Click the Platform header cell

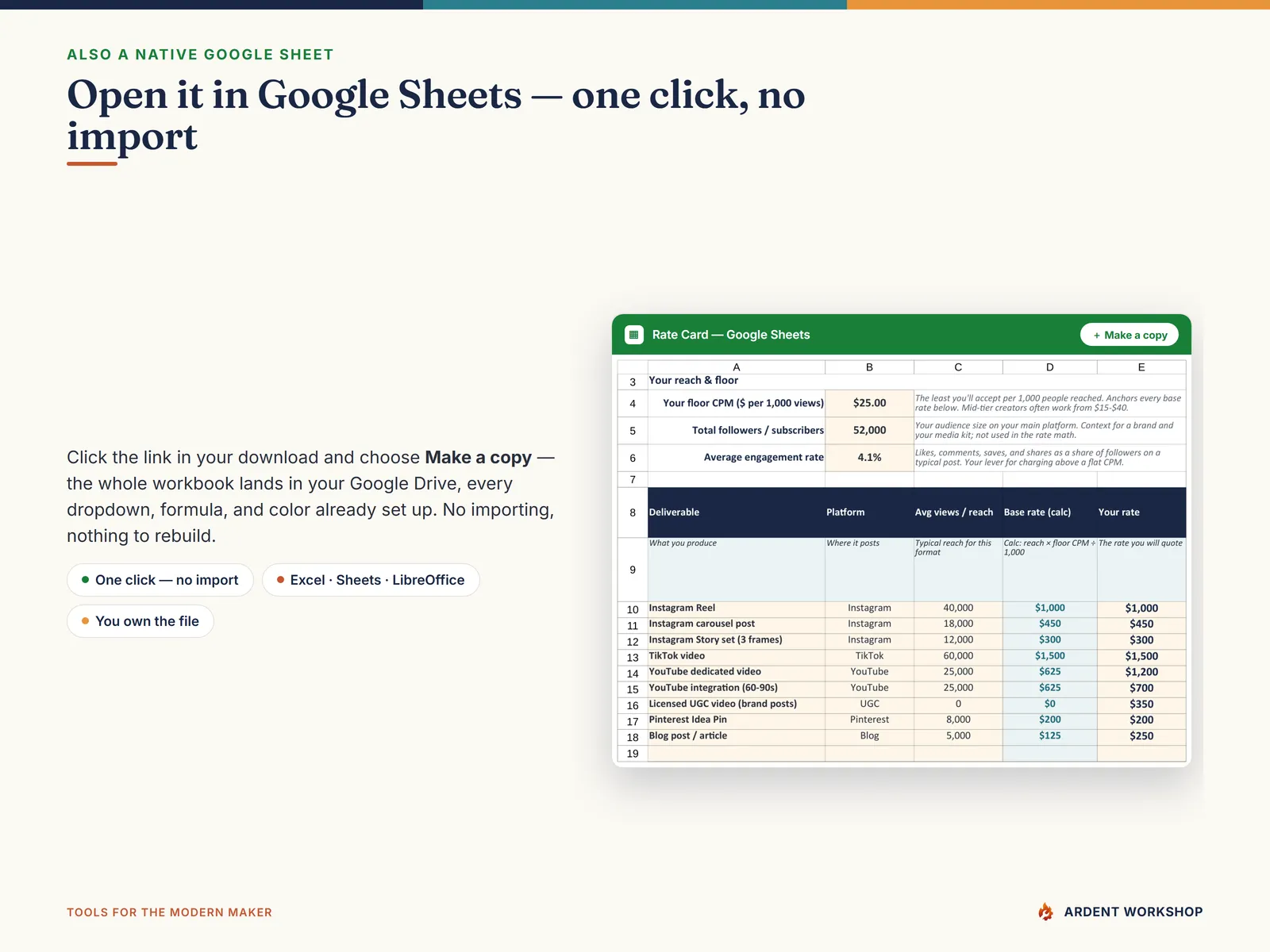[869, 512]
